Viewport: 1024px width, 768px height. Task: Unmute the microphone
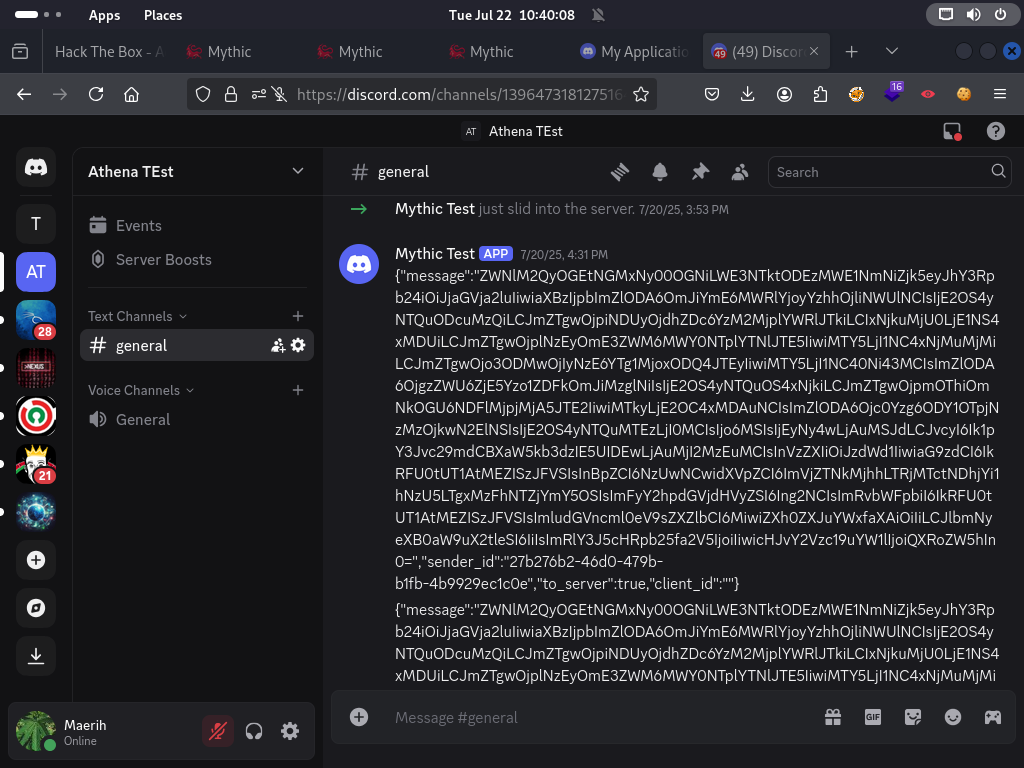click(217, 731)
